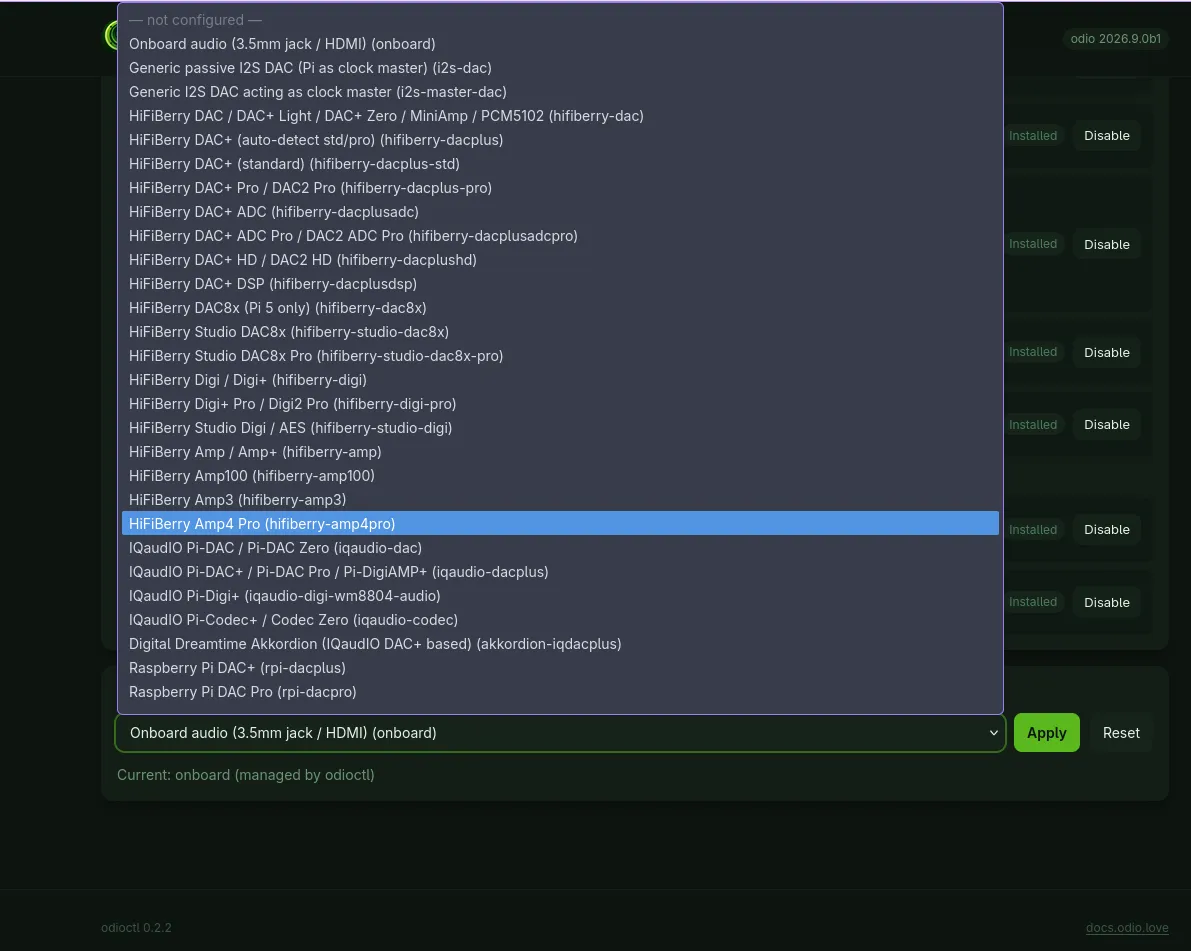Select HiFiBerry DAC+ DSP option
The height and width of the screenshot is (951, 1191).
560,284
